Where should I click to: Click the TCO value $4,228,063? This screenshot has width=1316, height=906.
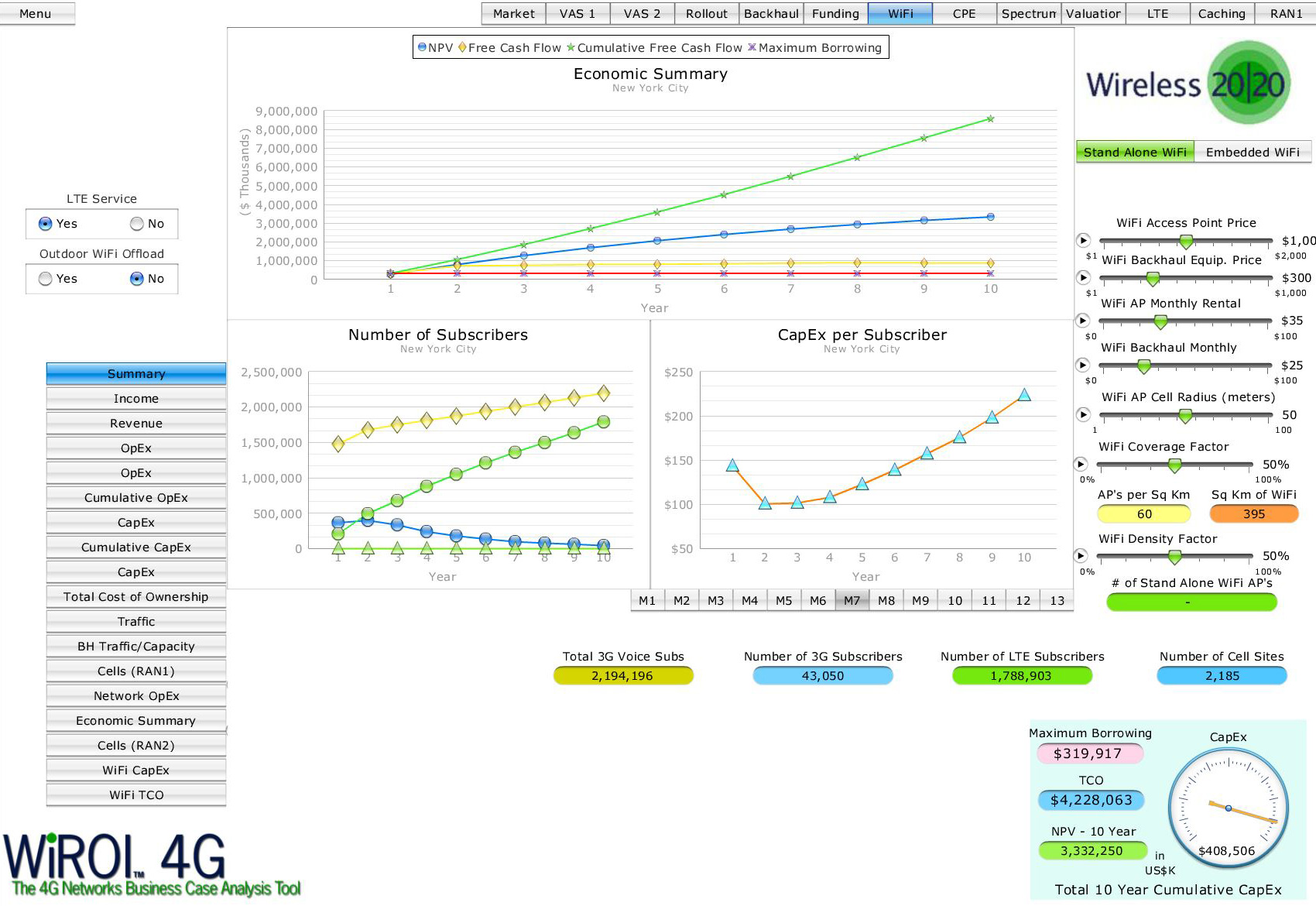(x=1091, y=800)
